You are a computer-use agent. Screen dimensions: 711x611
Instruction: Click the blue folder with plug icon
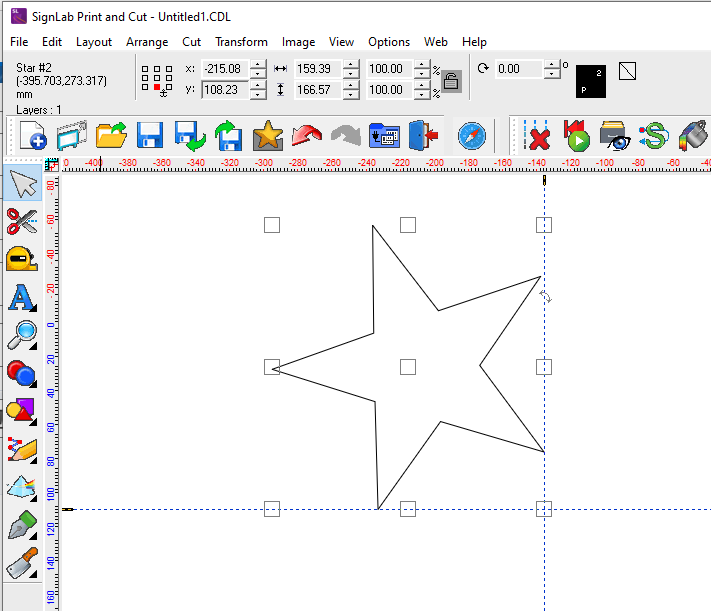(385, 136)
